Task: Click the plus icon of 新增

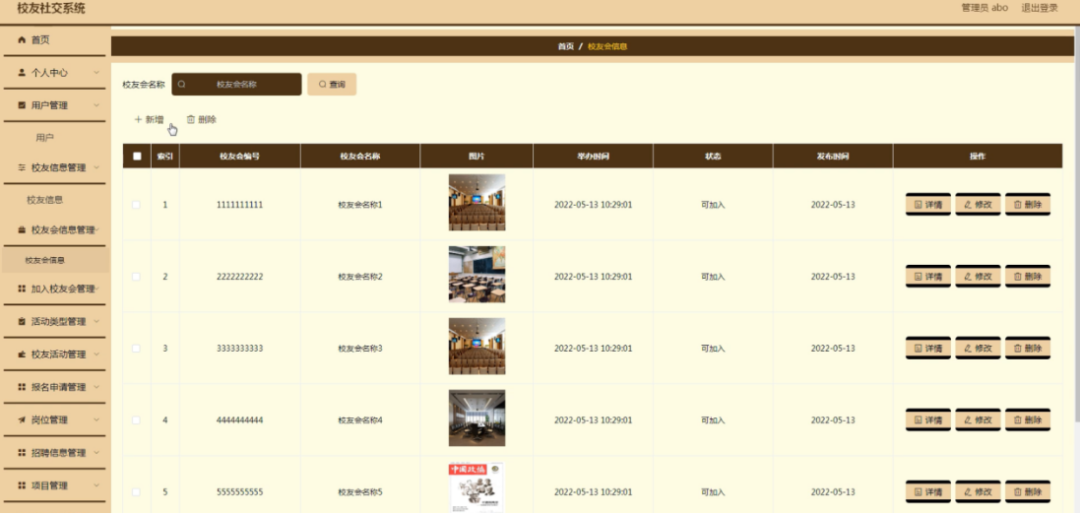Action: (x=138, y=119)
